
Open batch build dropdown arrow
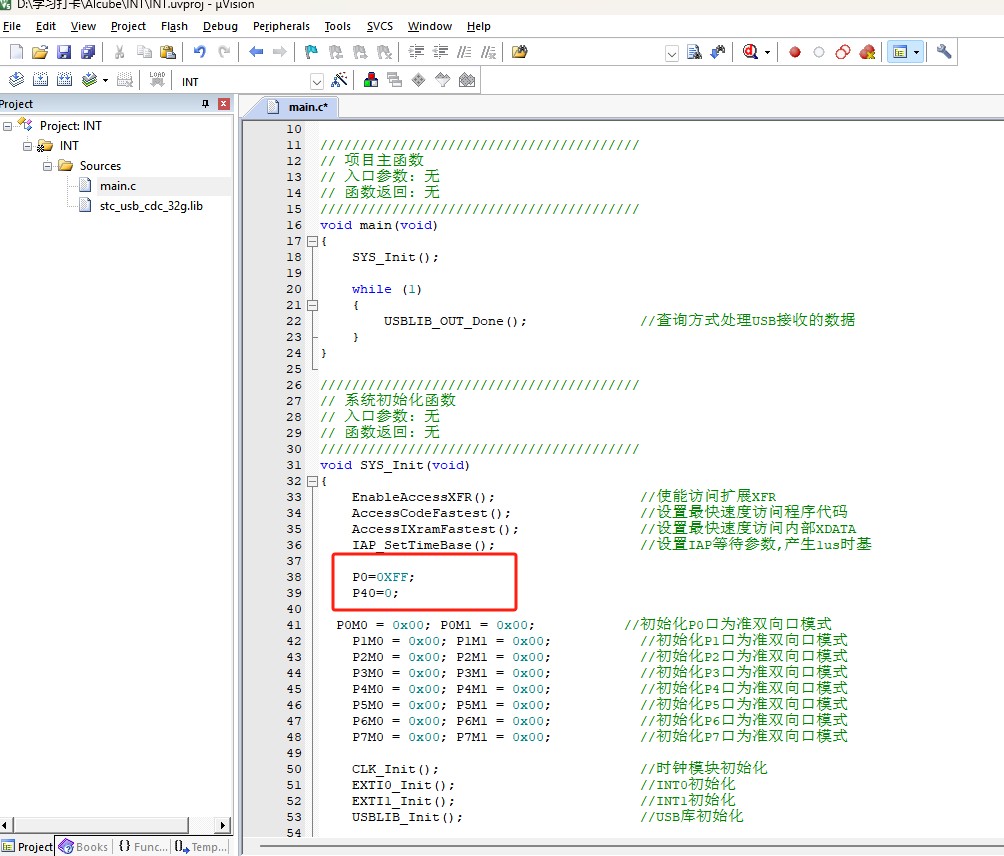pos(105,81)
